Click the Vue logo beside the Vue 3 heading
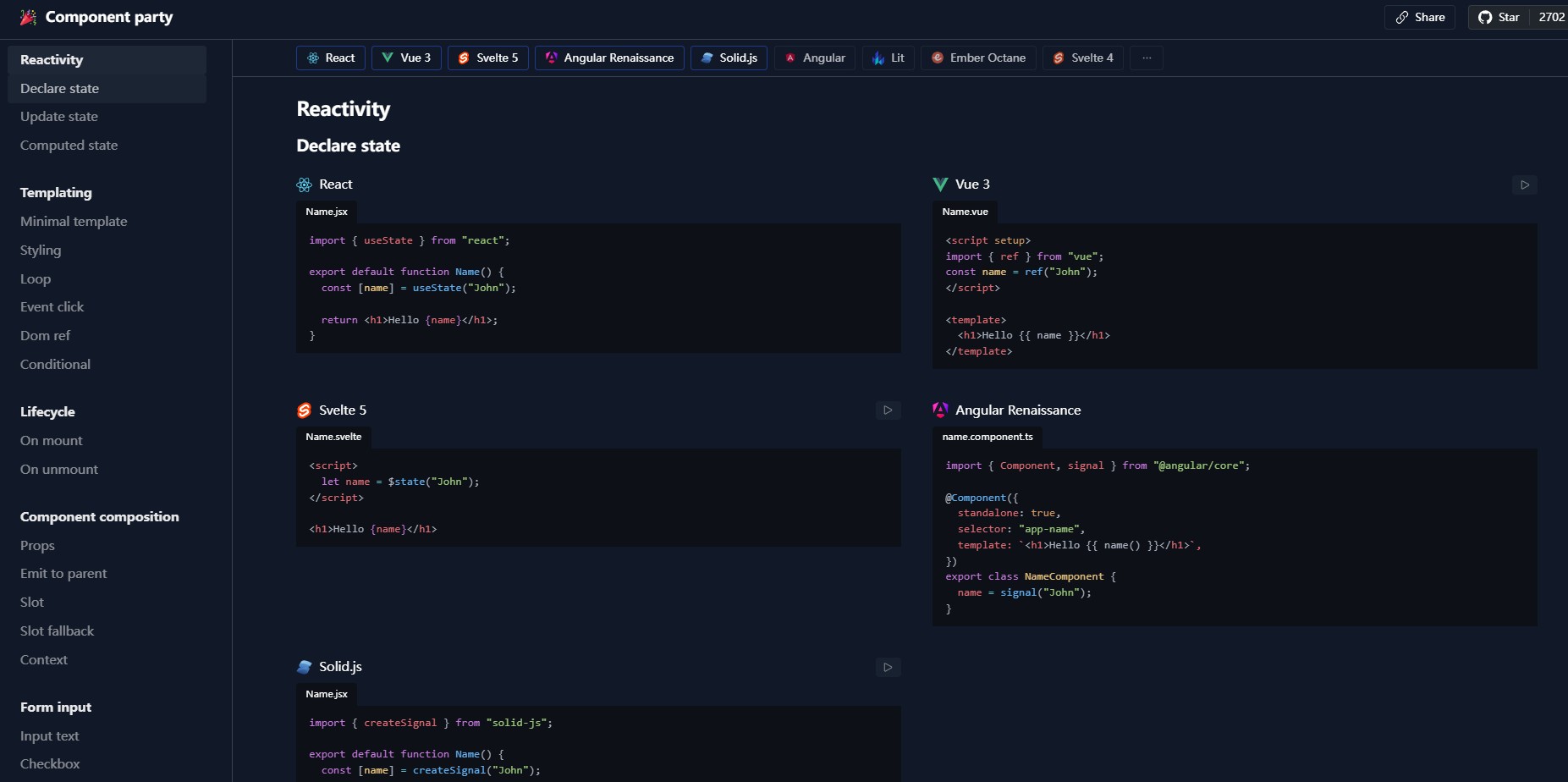 [x=940, y=184]
